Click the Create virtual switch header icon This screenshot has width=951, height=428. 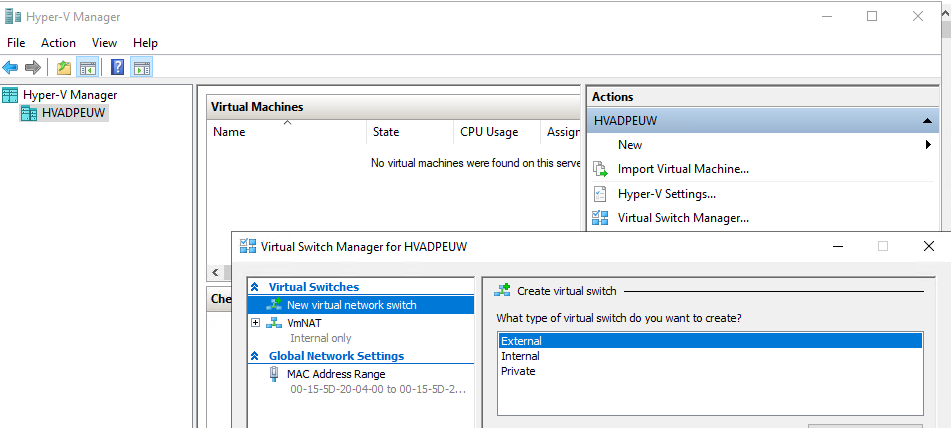[x=502, y=291]
